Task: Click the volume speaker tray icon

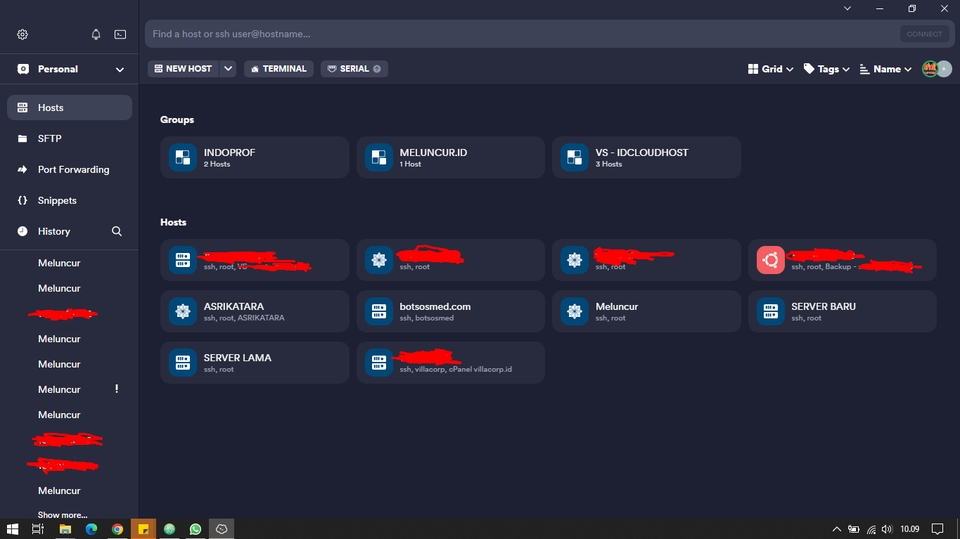Action: pos(887,529)
